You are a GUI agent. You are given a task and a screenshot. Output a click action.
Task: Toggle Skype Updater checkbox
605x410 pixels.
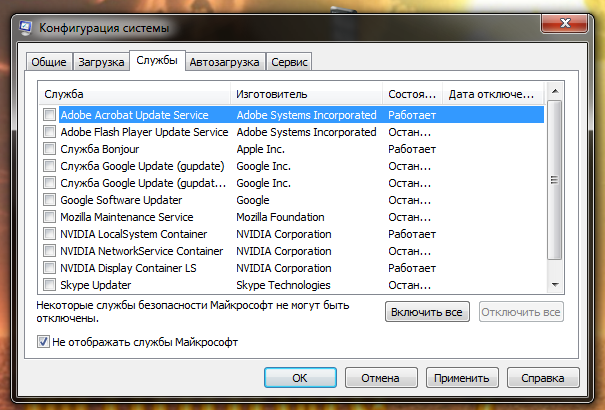point(49,285)
